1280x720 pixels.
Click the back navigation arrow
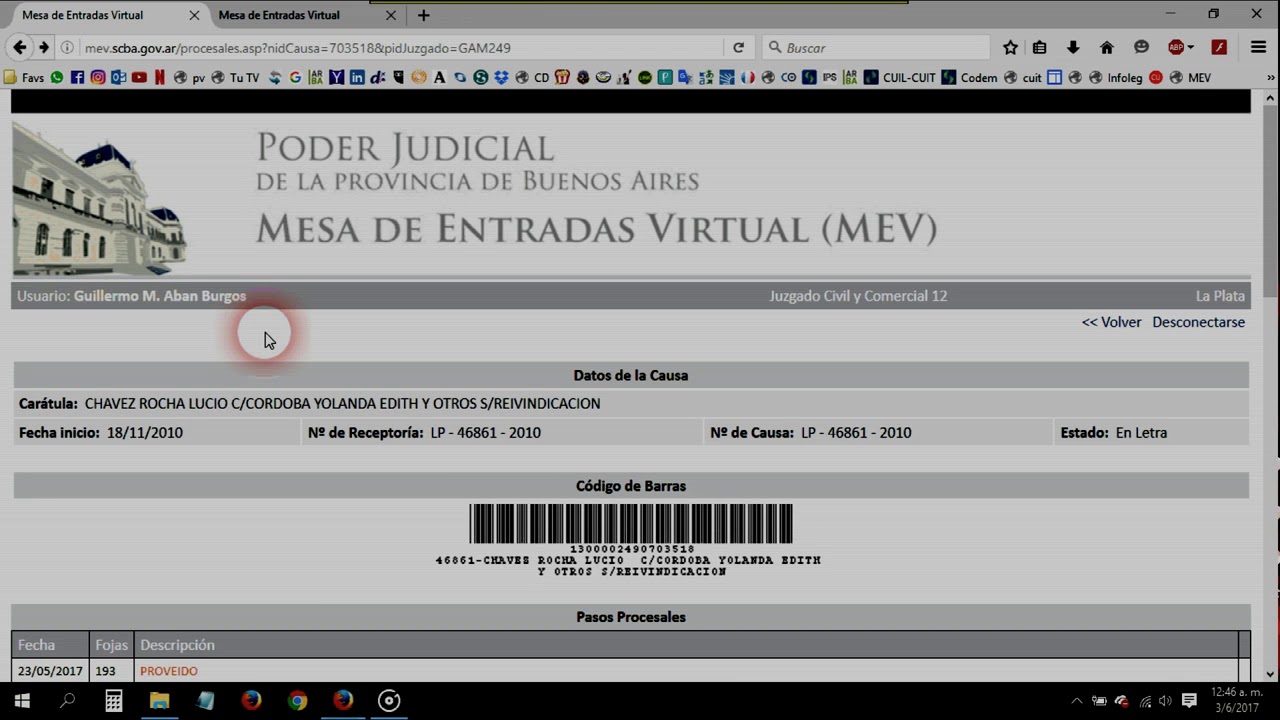[x=19, y=47]
